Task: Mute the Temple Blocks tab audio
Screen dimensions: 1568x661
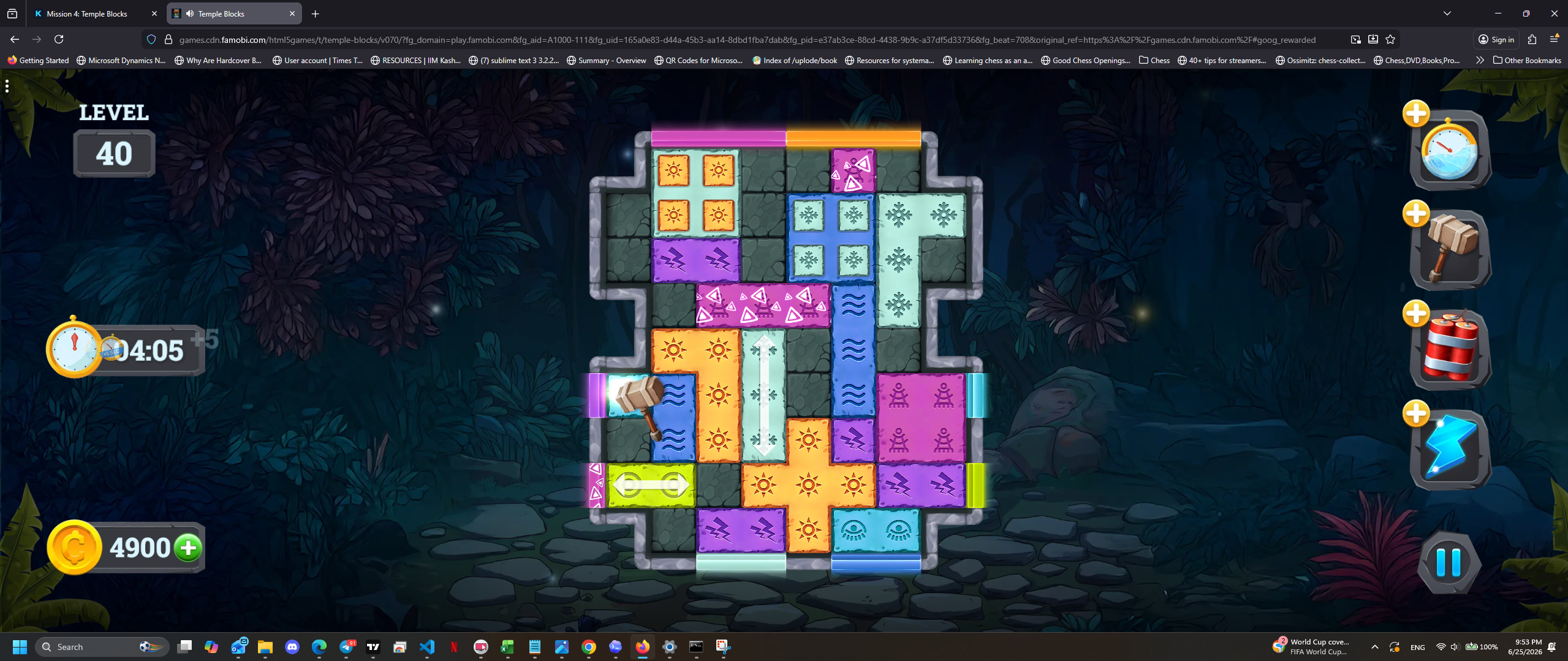Action: pyautogui.click(x=190, y=13)
